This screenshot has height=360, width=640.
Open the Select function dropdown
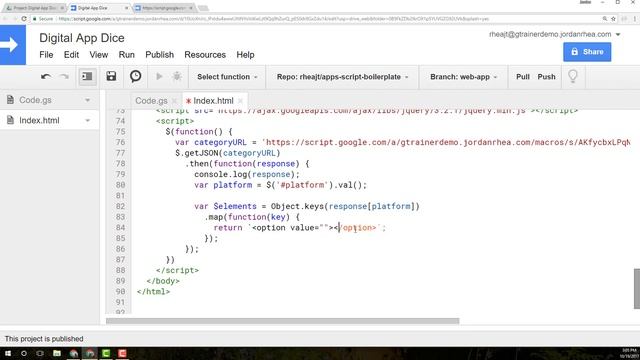point(227,77)
